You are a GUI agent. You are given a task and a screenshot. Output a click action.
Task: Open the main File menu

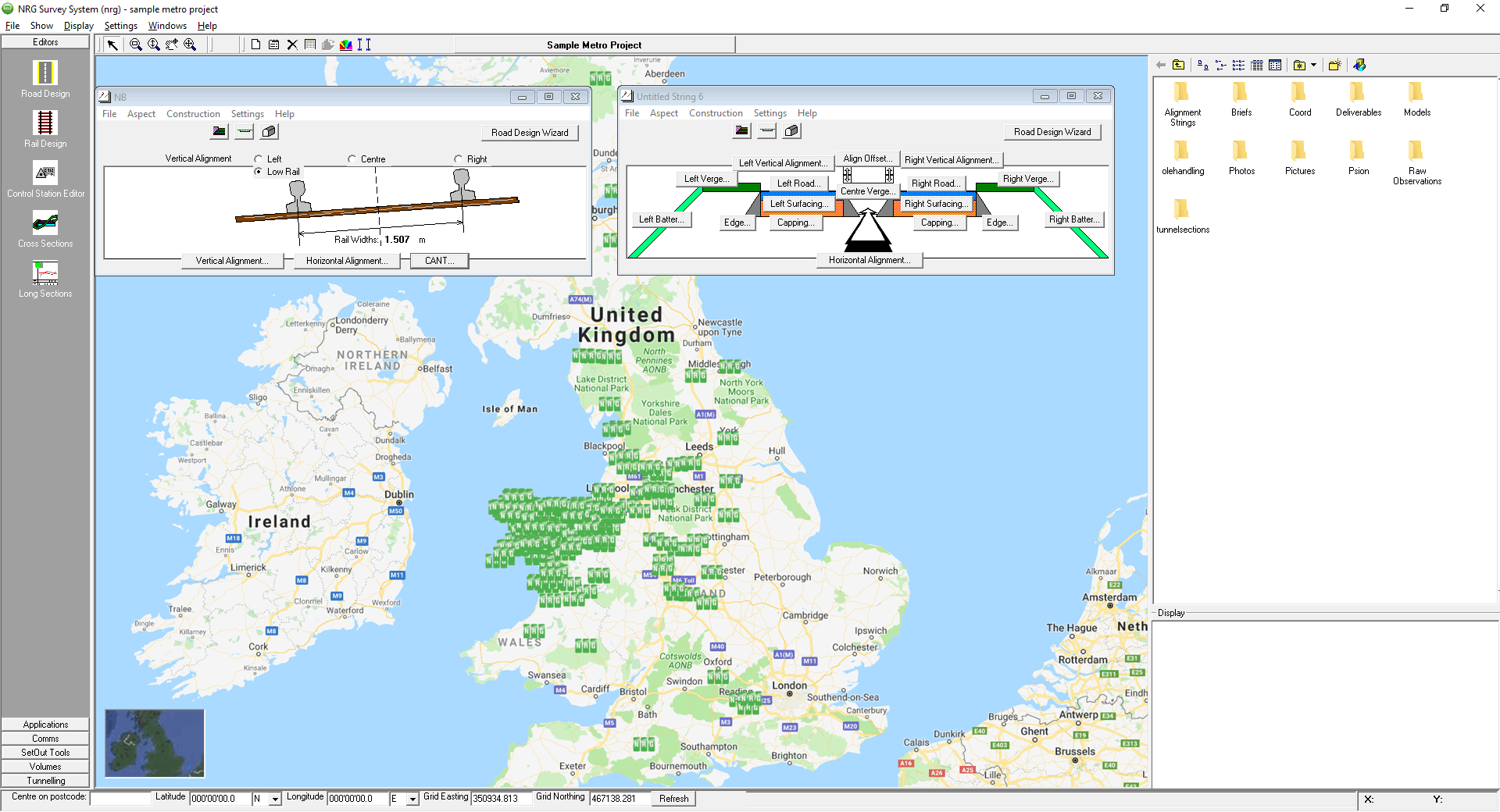click(12, 26)
